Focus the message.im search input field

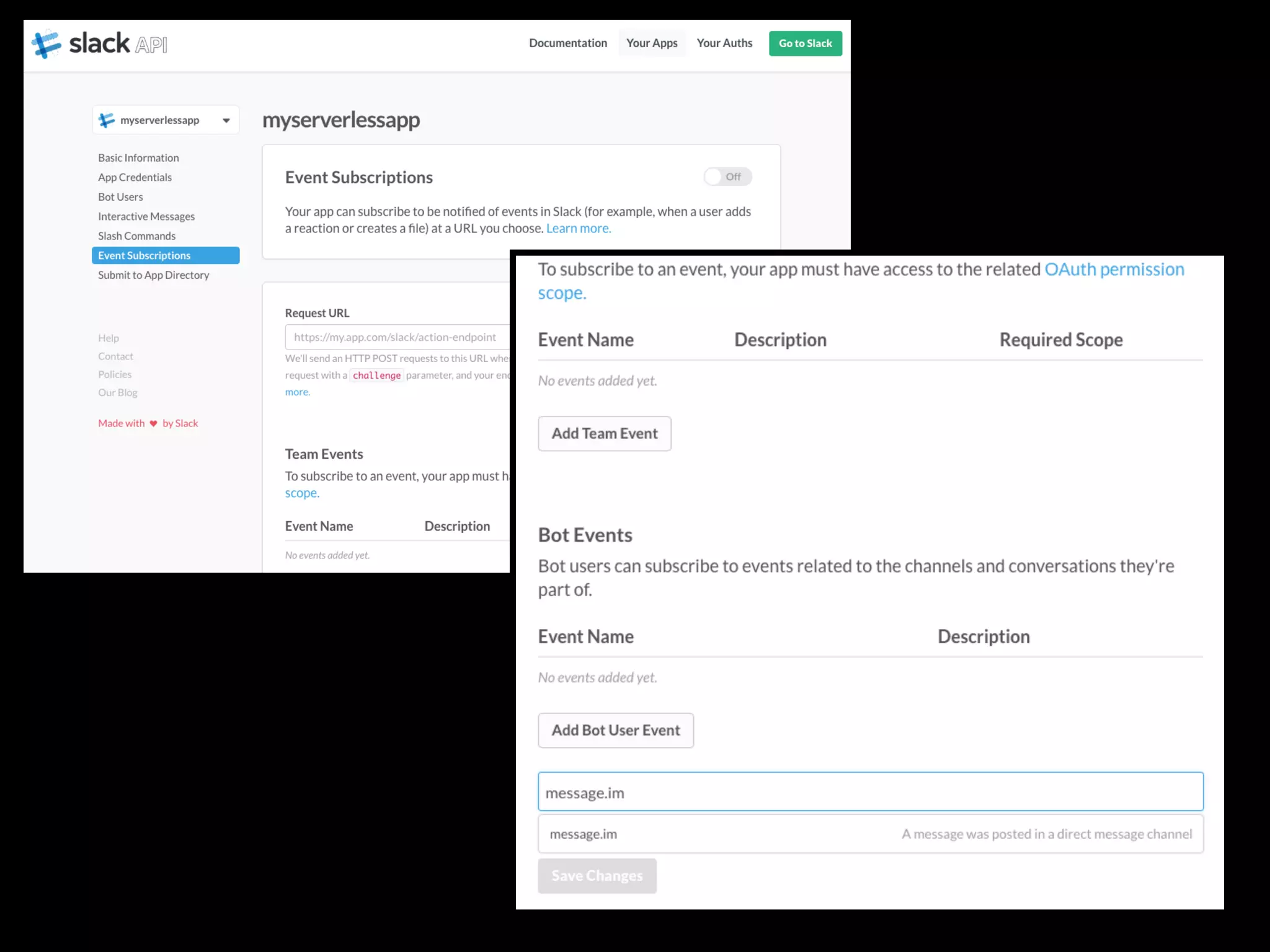871,791
